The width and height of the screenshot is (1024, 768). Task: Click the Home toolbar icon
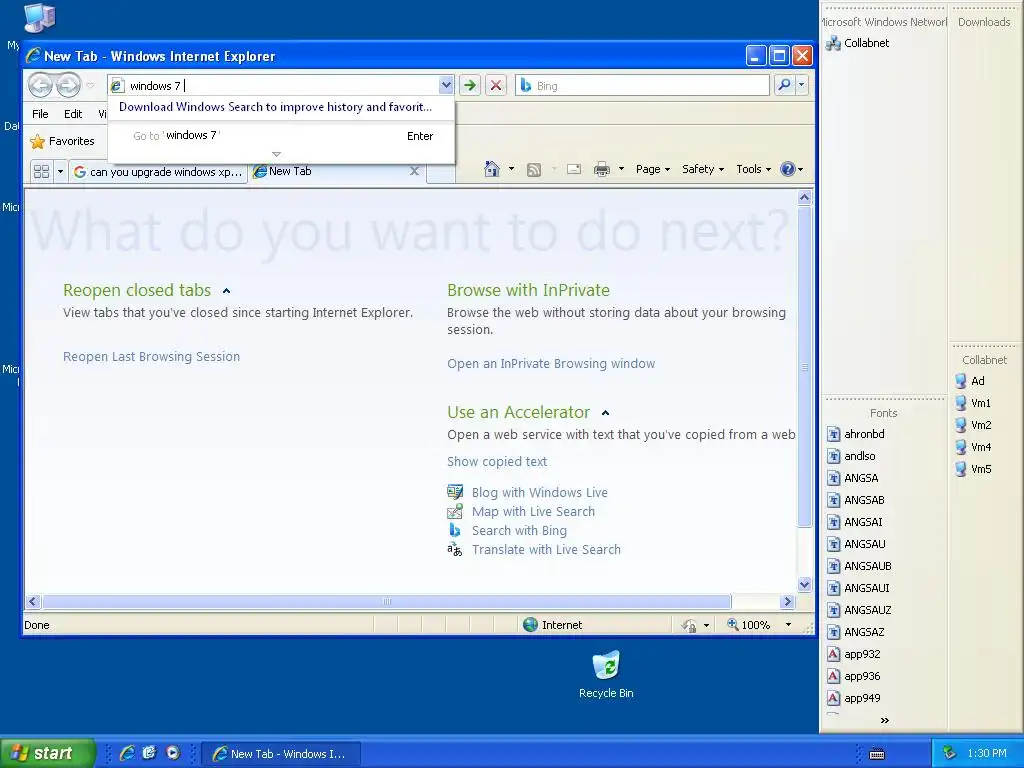point(492,169)
